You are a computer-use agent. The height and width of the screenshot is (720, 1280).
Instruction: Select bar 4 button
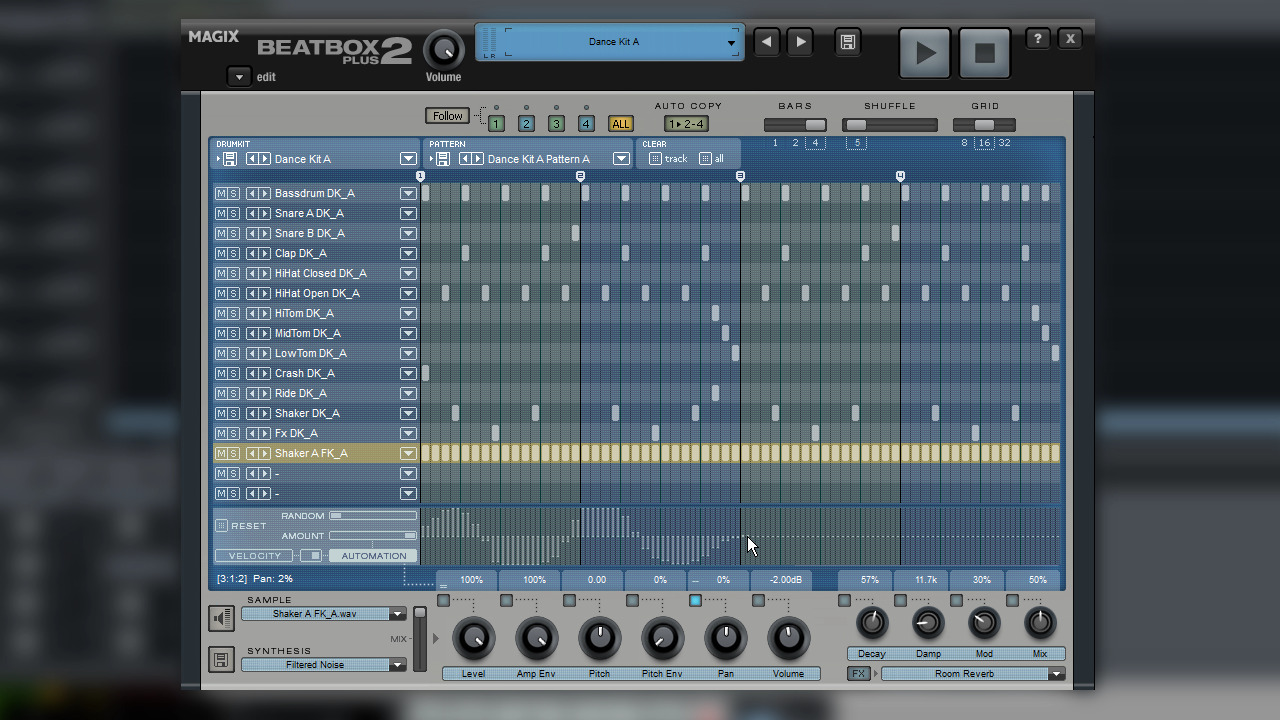586,124
